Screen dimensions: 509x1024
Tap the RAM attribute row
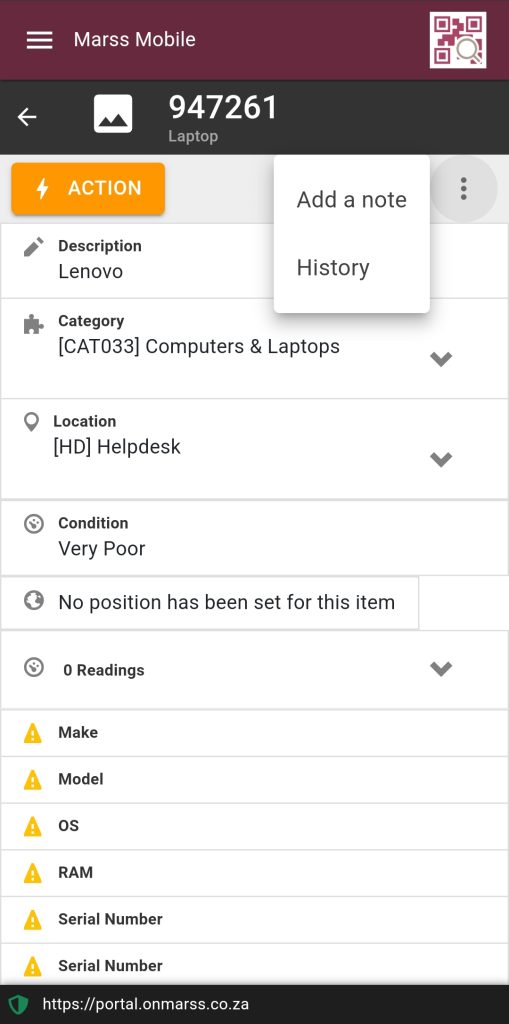coord(254,873)
